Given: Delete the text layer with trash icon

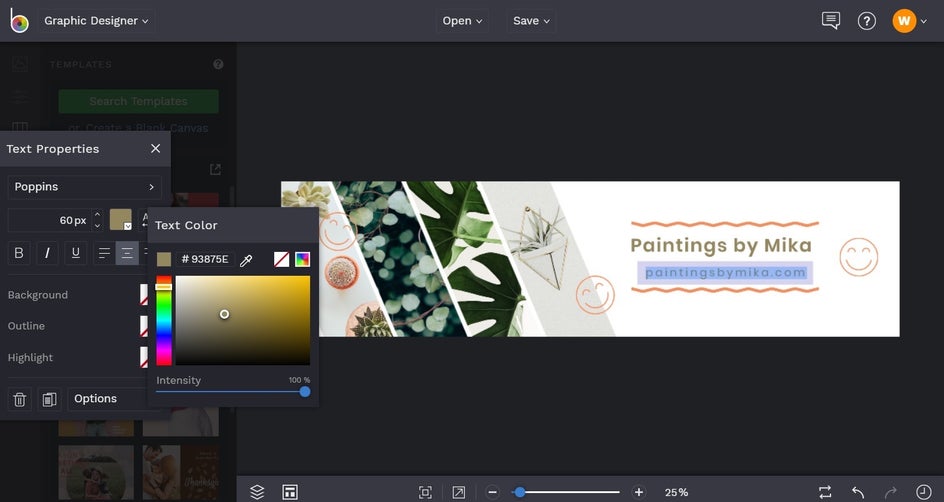Looking at the screenshot, I should tap(19, 399).
